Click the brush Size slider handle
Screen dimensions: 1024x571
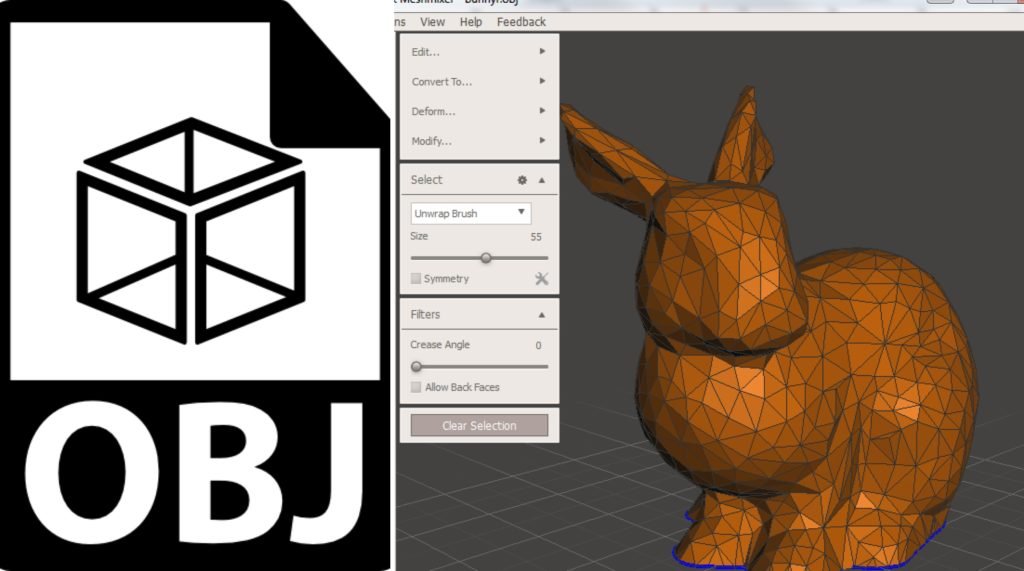pyautogui.click(x=486, y=258)
